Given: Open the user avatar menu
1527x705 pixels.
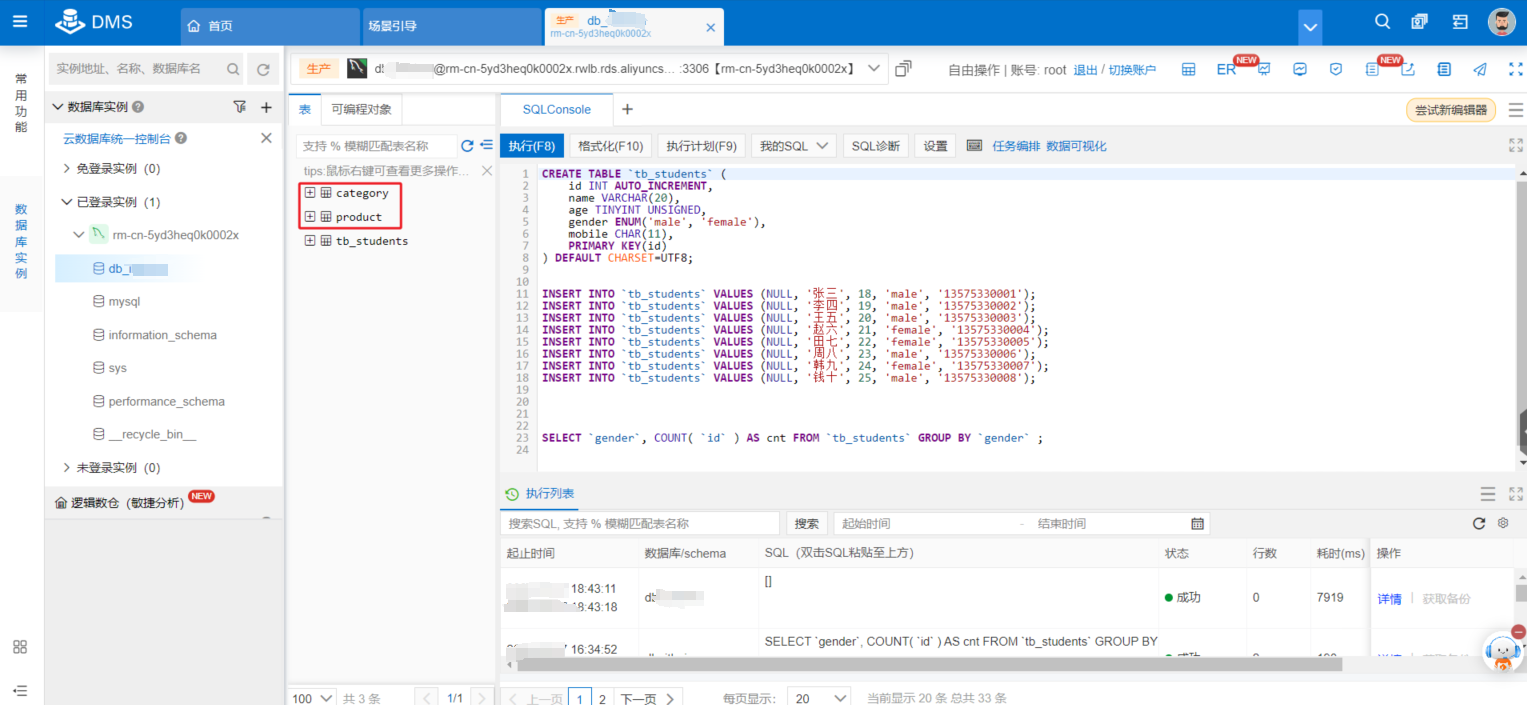Looking at the screenshot, I should tap(1502, 22).
